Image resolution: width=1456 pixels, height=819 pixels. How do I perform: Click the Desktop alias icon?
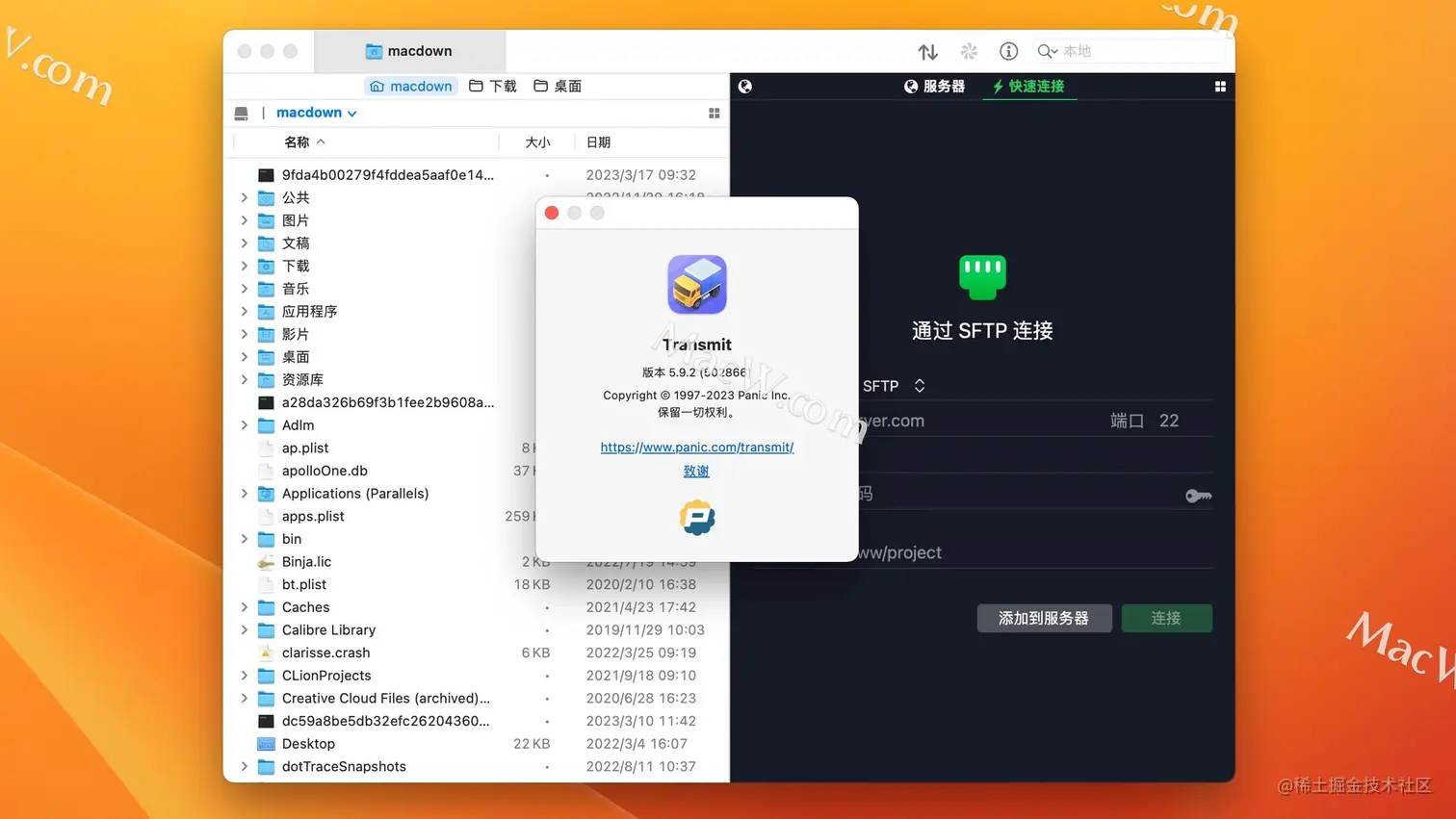(267, 744)
